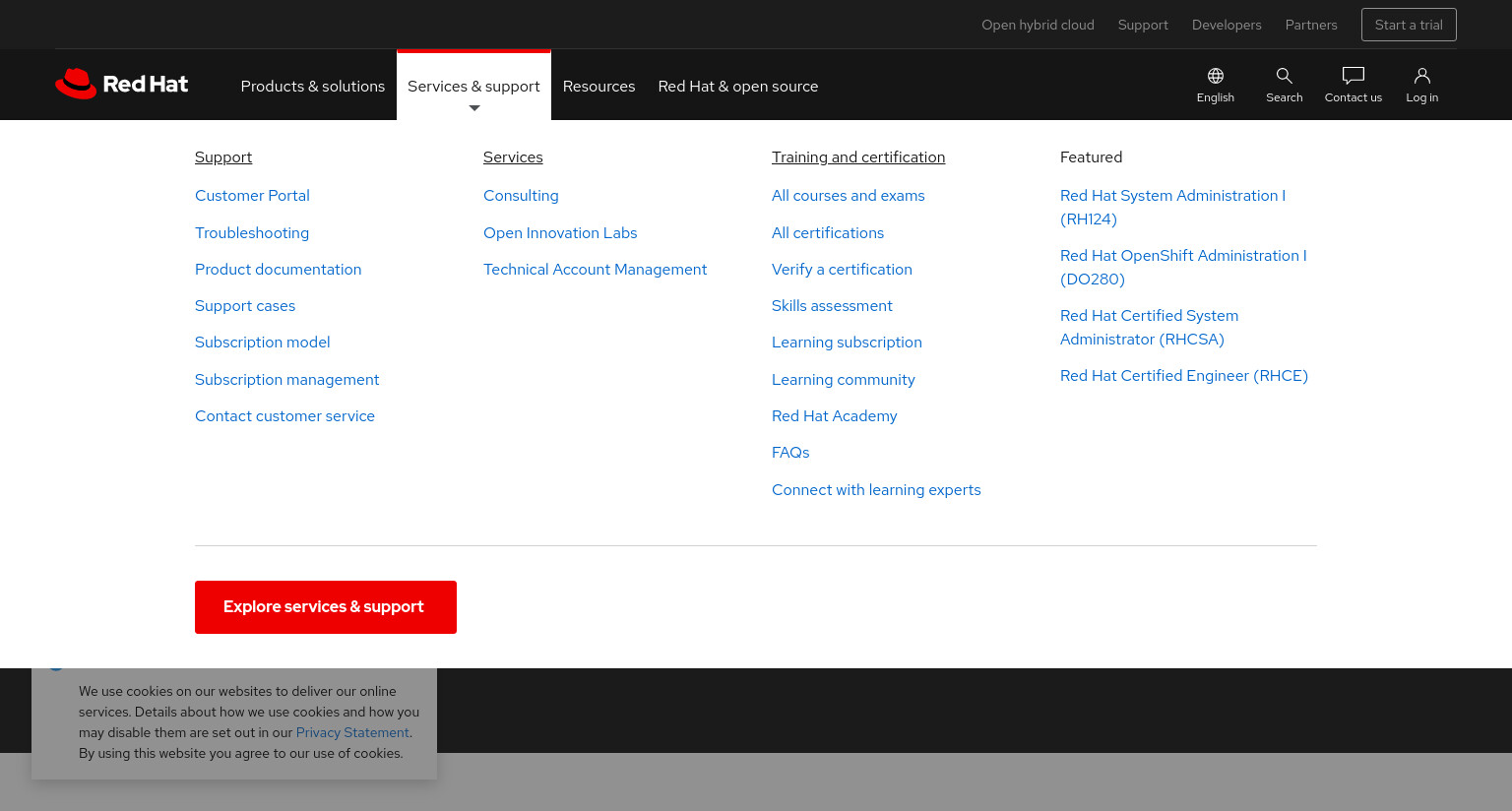Go to Open hybrid cloud
1512x811 pixels.
click(x=1038, y=25)
